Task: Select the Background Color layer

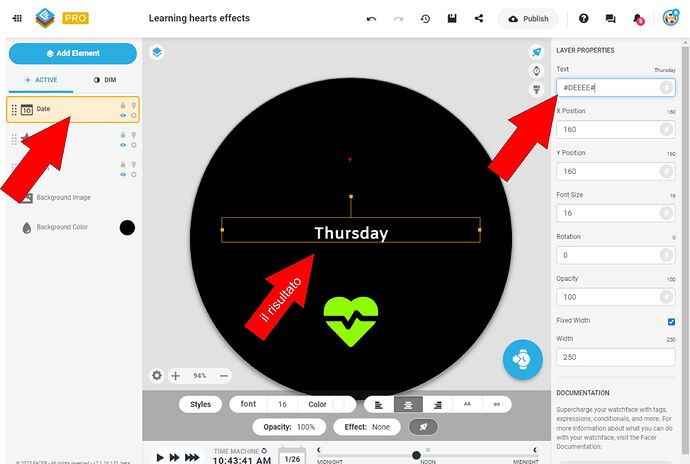Action: 62,227
